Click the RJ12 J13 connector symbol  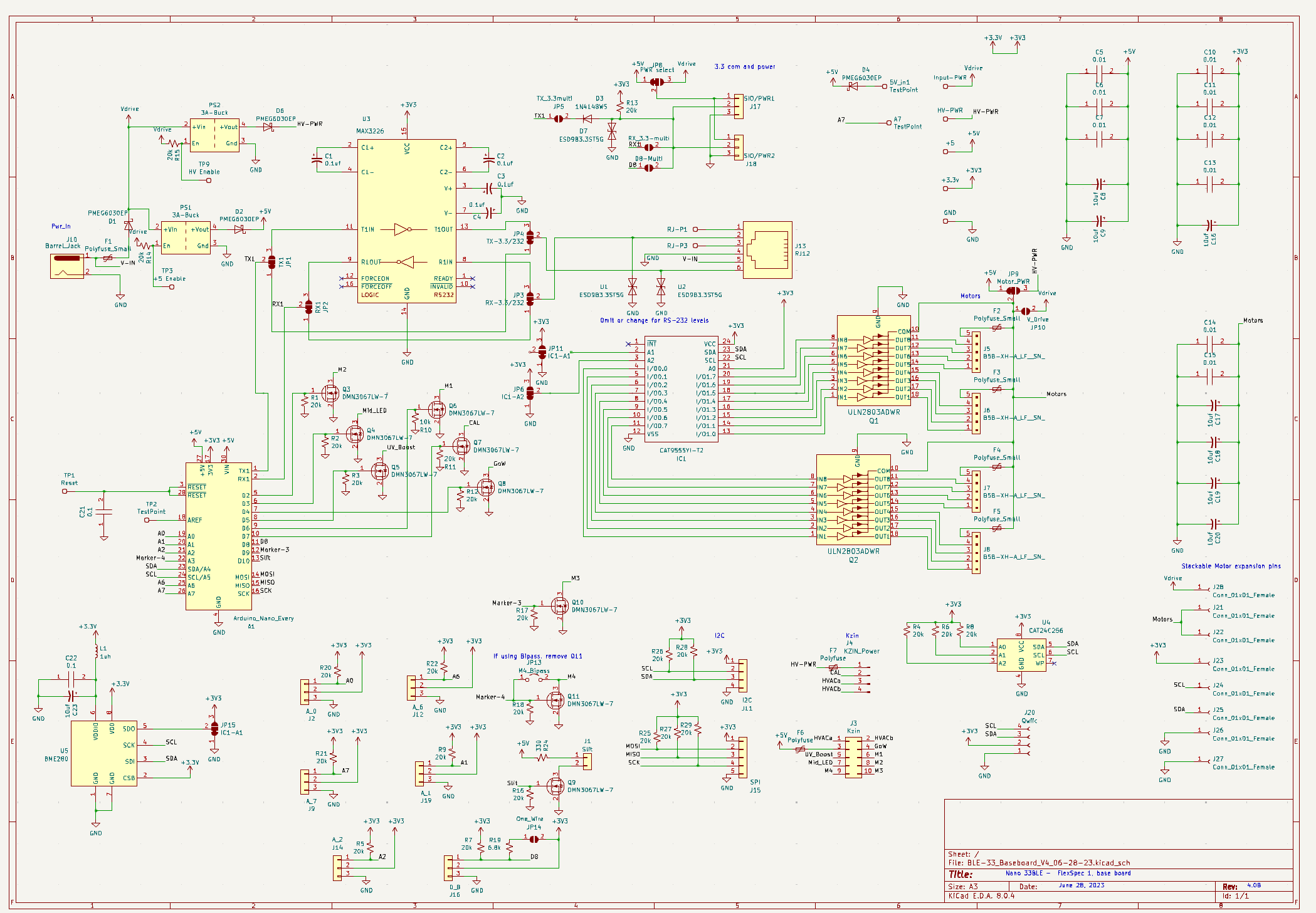tap(767, 249)
